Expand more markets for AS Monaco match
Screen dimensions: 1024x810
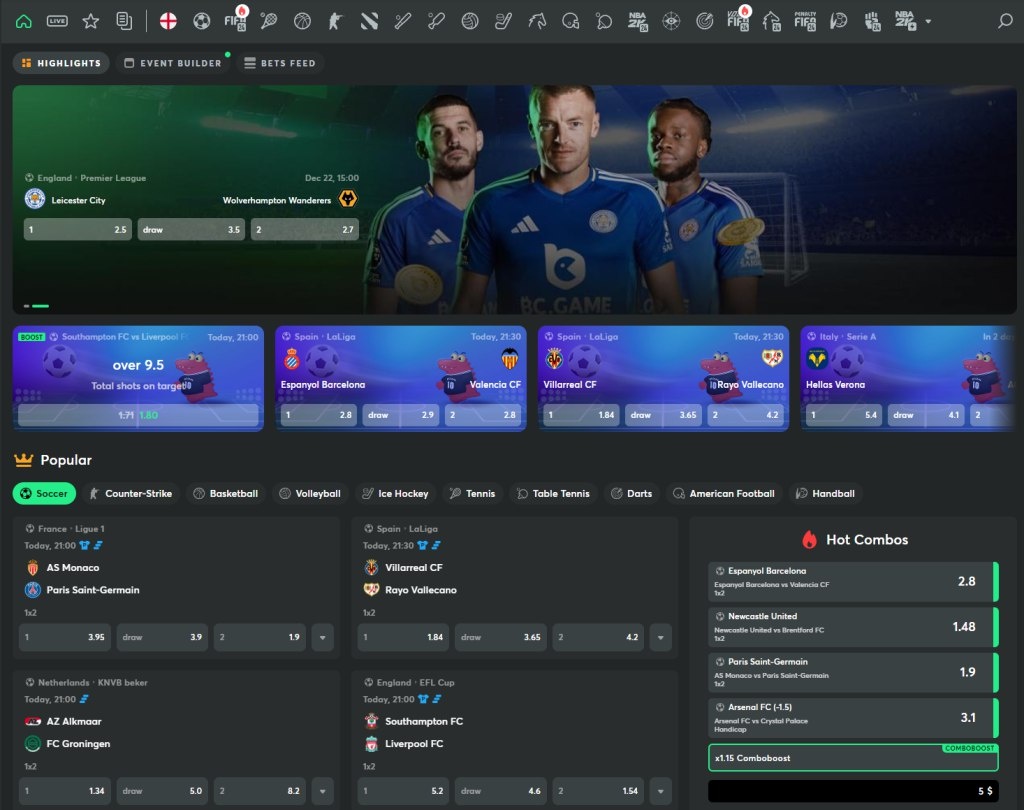pyautogui.click(x=323, y=637)
